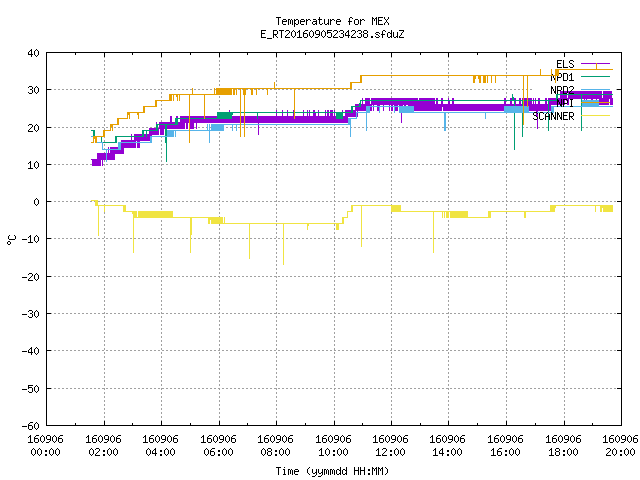Screen dimensions: 640x480
Task: Click the y-axis label '30'
Action: (x=33, y=90)
